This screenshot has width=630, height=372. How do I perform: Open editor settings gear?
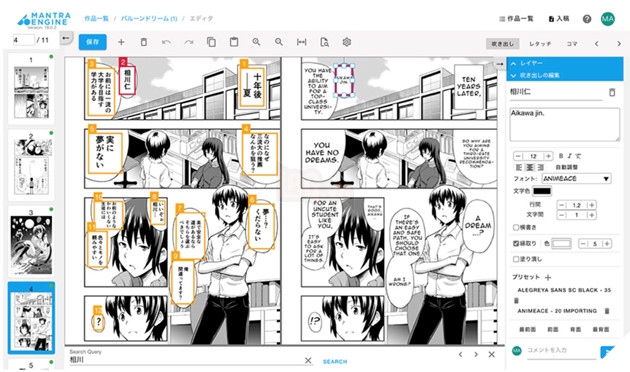point(347,42)
